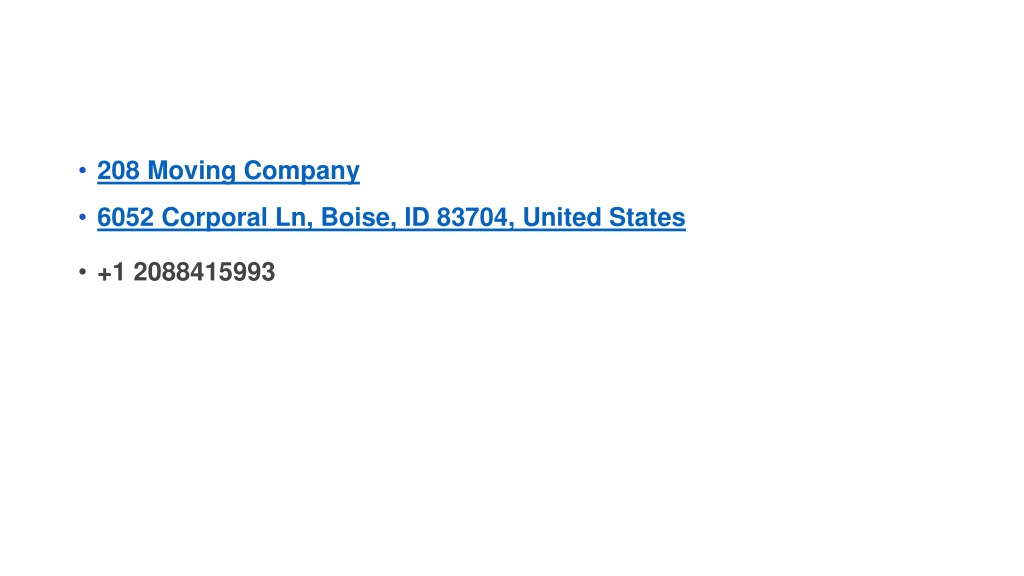Click the word 'States' ending the address link
1024x576 pixels.
pos(647,217)
